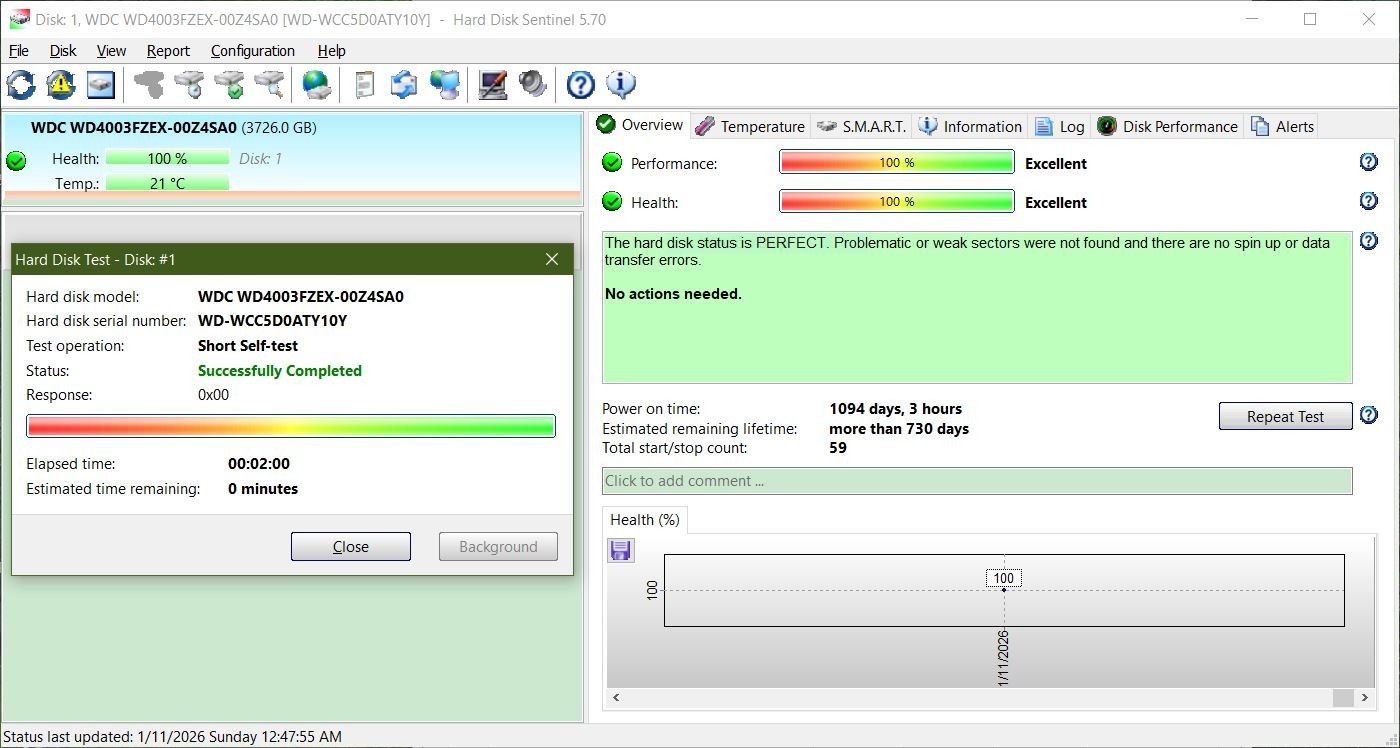Click the blue info bubble toolbar icon
The image size is (1400, 748).
coord(621,85)
